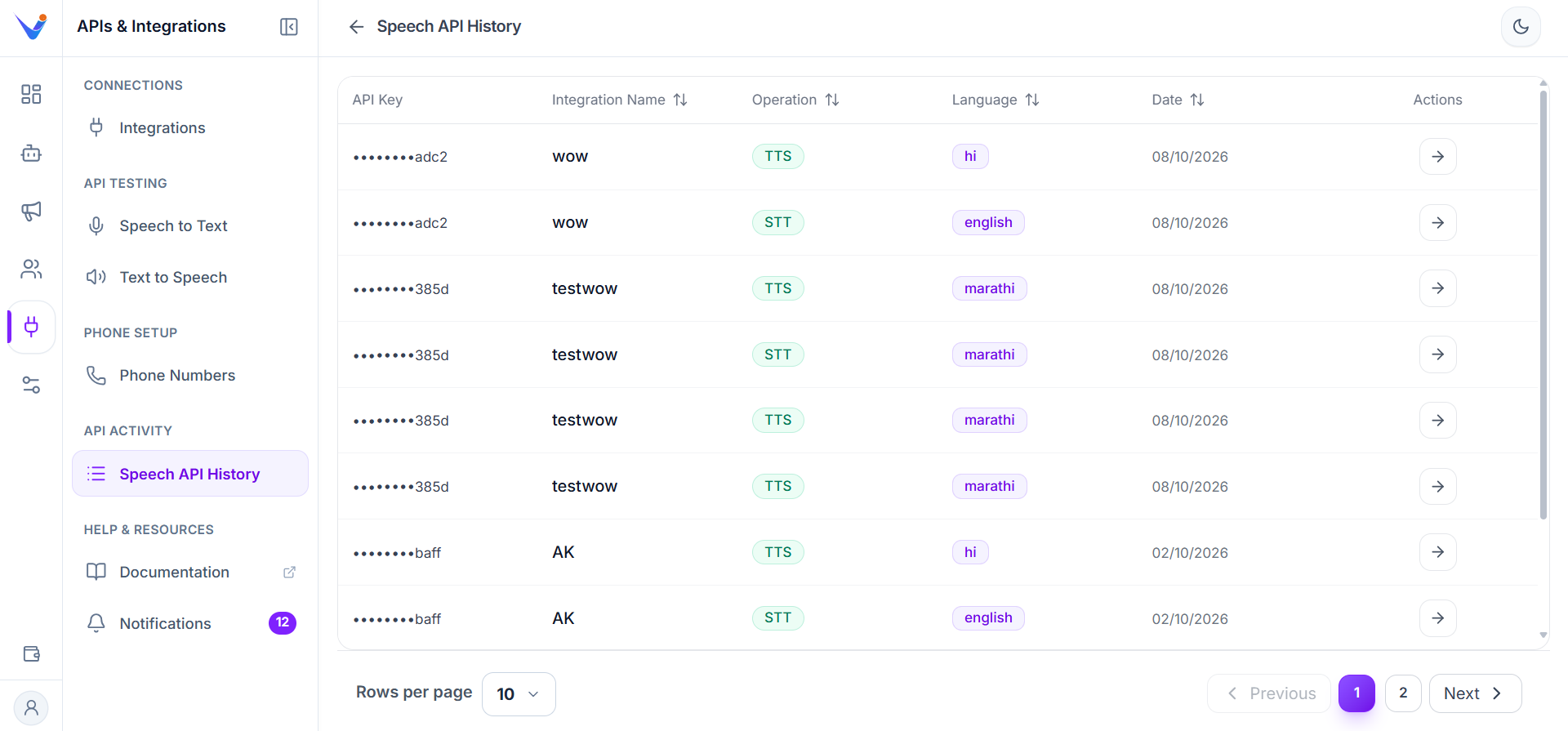Screen dimensions: 1568x731
Task: Open the sliders settings icon in the rail
Action: (x=31, y=386)
